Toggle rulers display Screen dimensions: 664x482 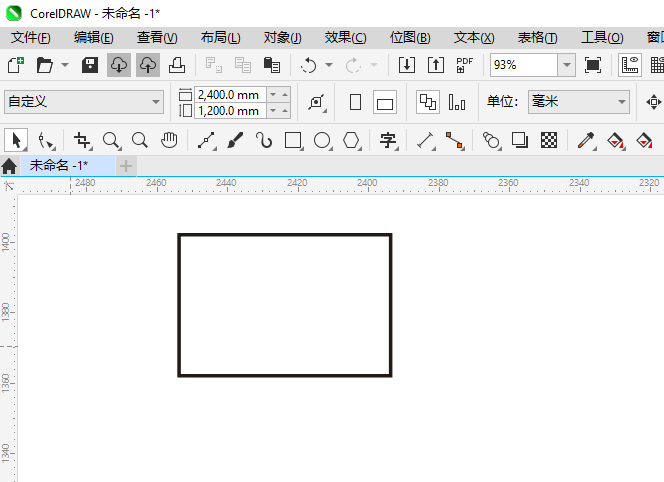coord(630,65)
